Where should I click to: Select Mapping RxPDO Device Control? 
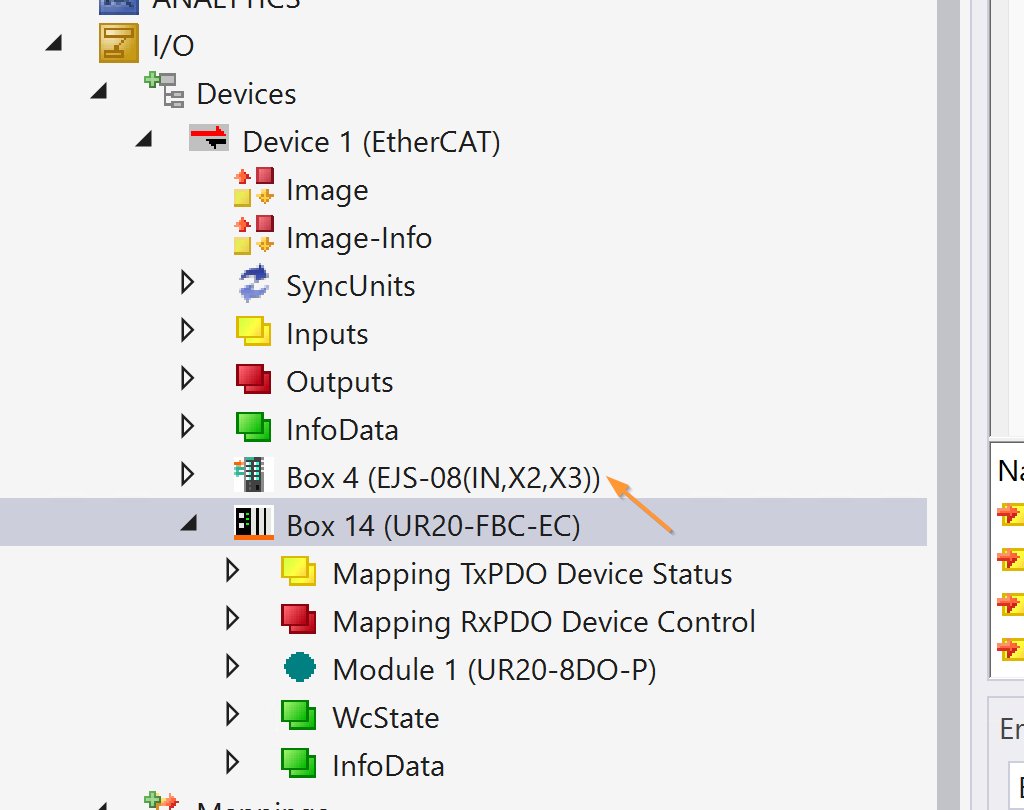(543, 622)
